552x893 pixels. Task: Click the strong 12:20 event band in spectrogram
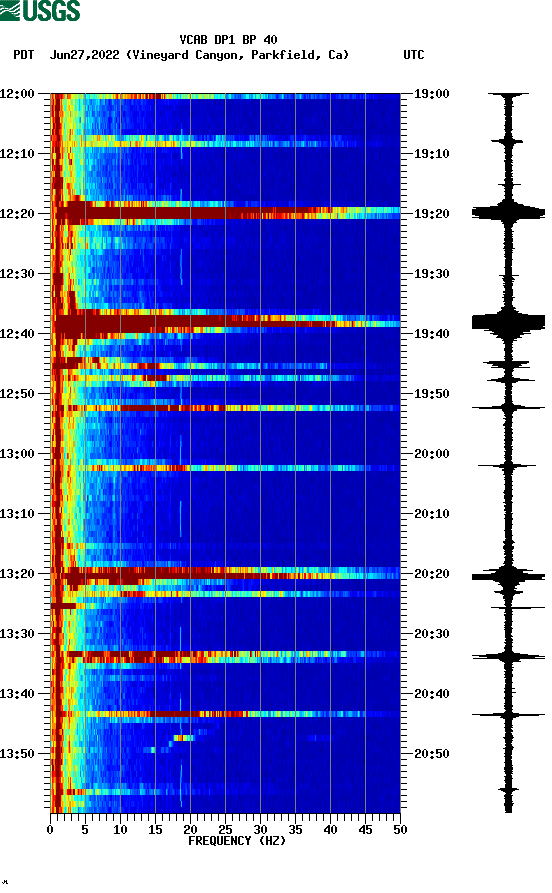[226, 213]
